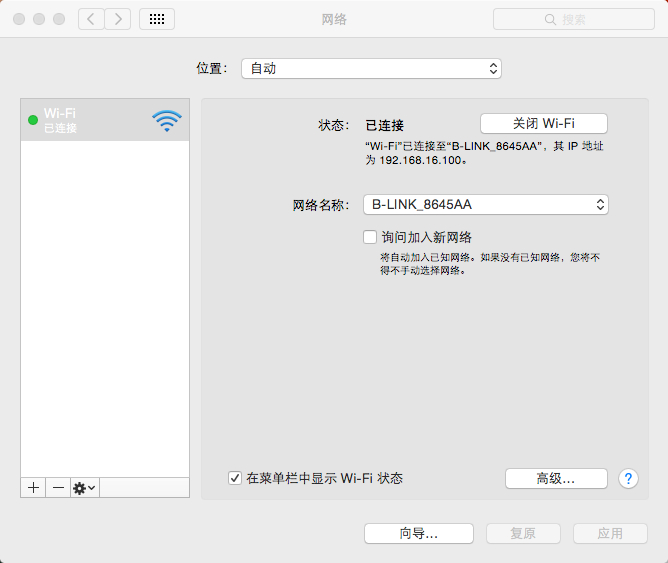668x563 pixels.
Task: Open the gear action menu
Action: [84, 487]
